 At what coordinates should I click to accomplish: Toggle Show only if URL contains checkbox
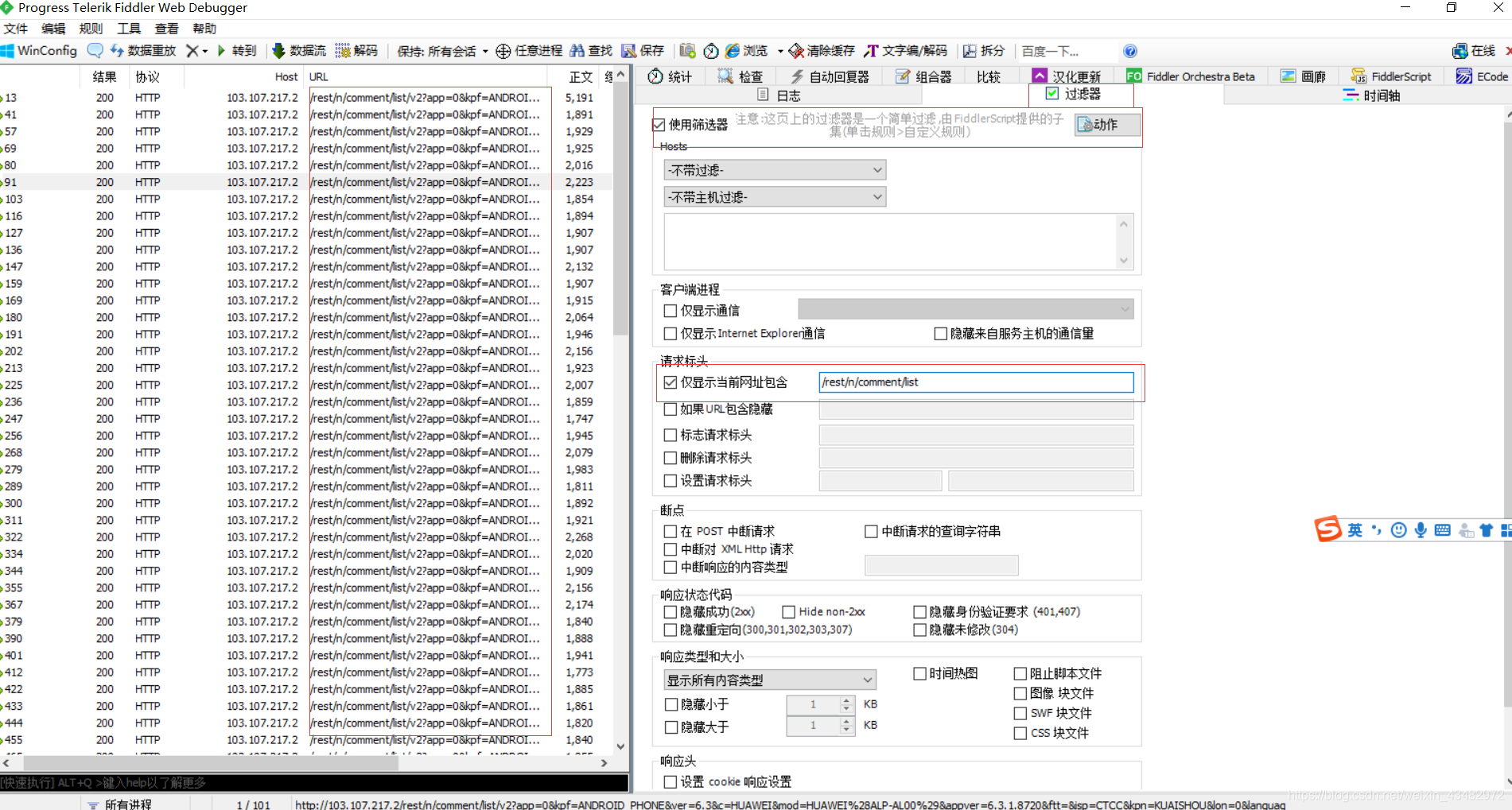(x=670, y=382)
